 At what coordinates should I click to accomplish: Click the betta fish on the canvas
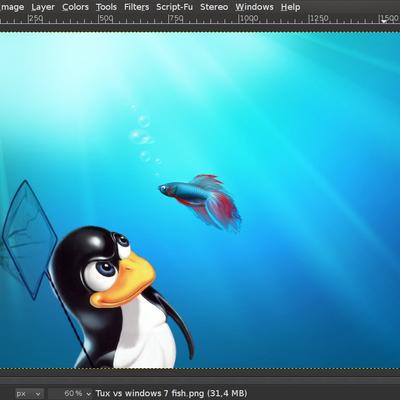(200, 202)
